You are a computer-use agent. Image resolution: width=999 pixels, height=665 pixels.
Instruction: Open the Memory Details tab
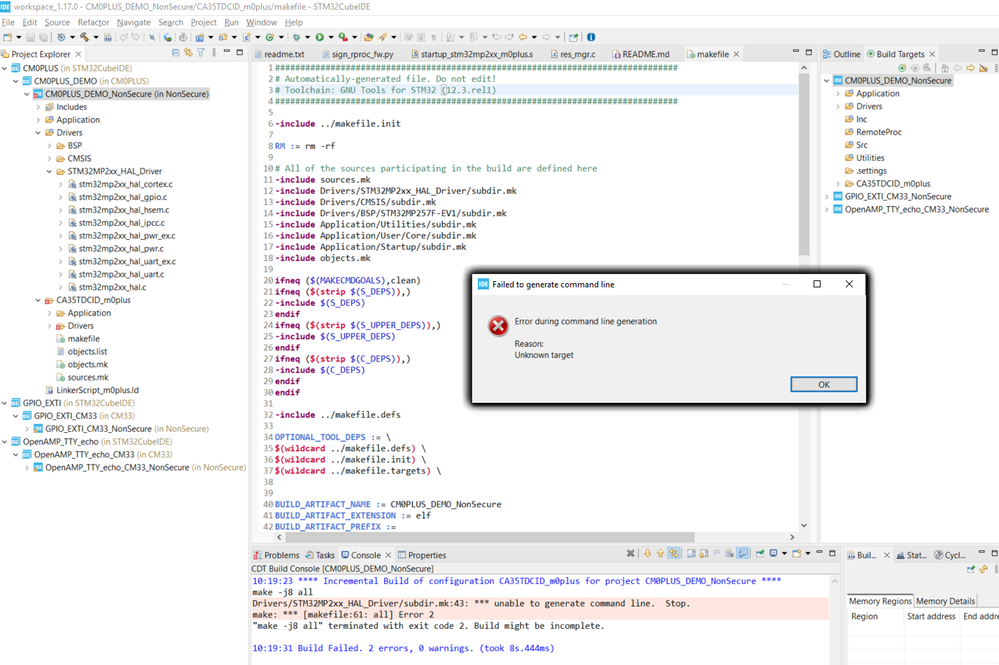[x=945, y=601]
